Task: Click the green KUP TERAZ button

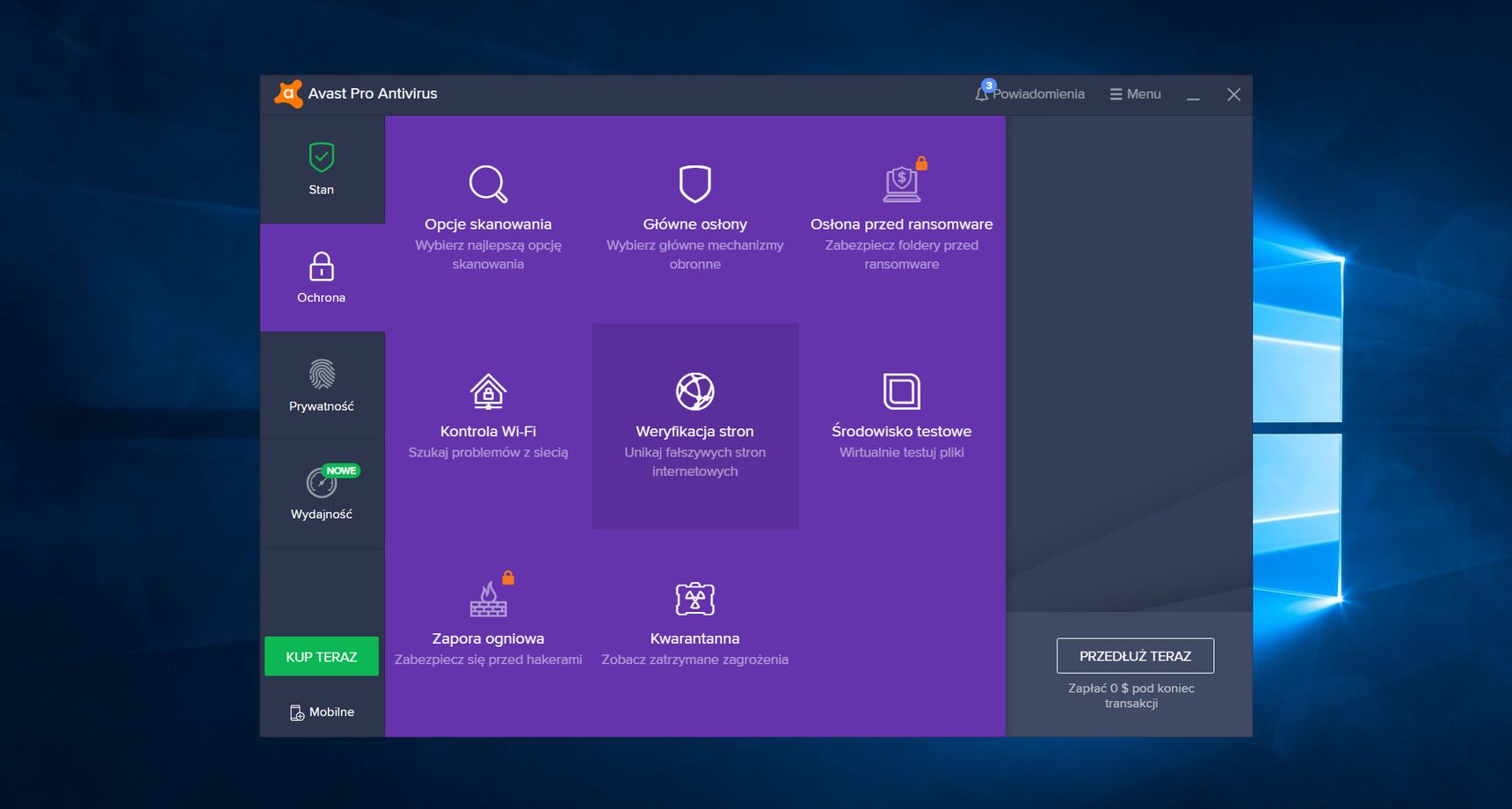Action: [x=322, y=657]
